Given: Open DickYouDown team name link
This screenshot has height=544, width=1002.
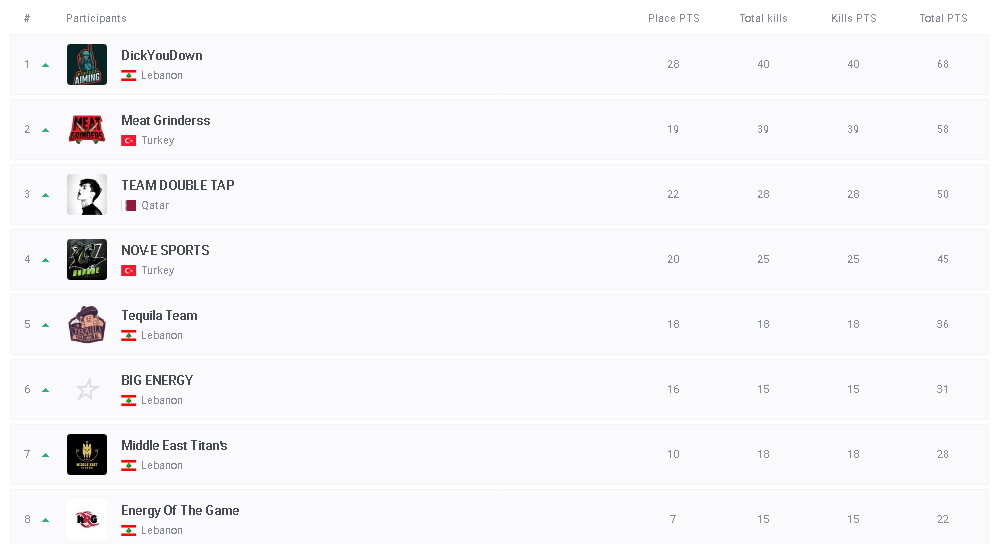Looking at the screenshot, I should 162,56.
